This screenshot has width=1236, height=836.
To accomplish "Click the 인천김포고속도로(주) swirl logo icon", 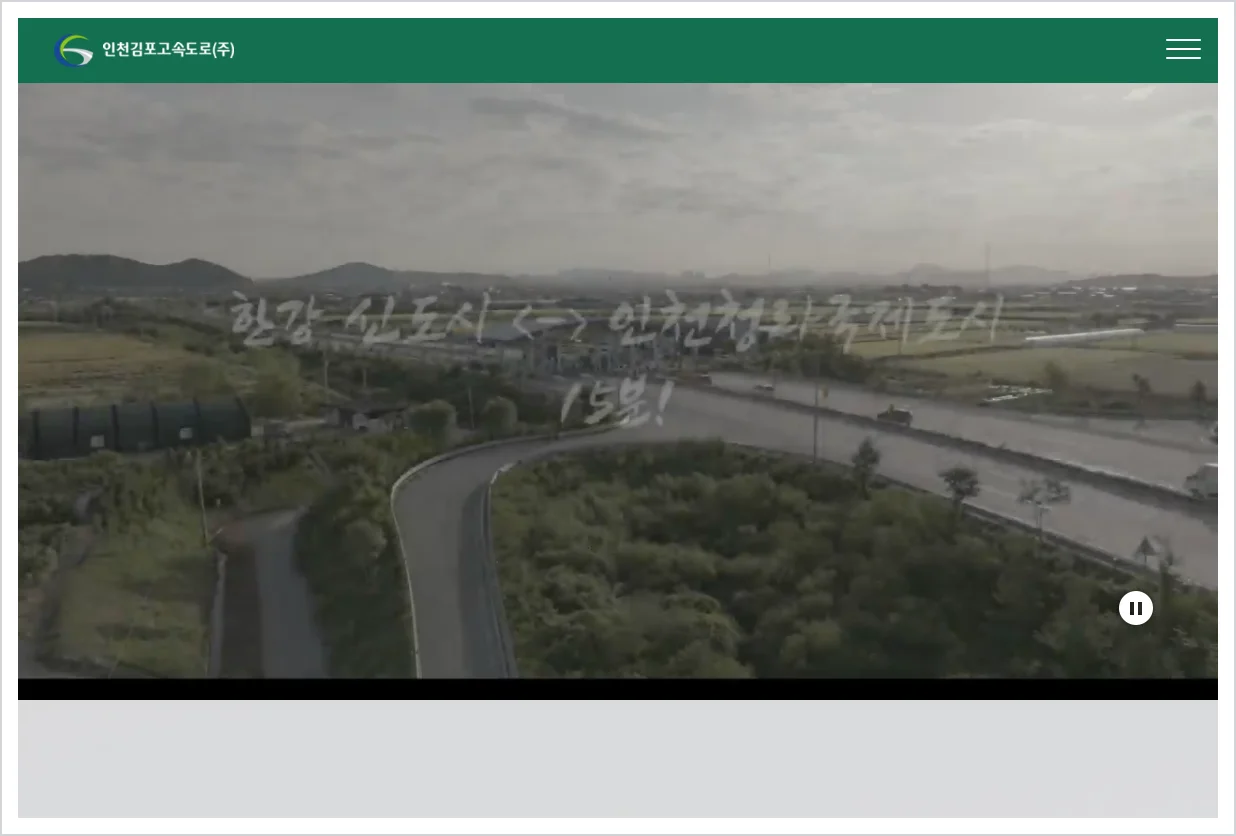I will coord(73,50).
